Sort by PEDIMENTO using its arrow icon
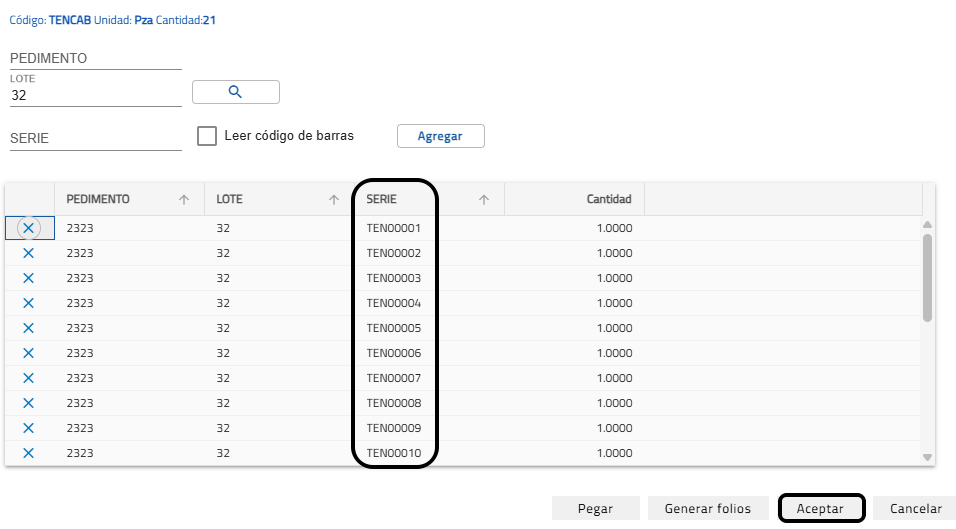The height and width of the screenshot is (529, 956). coord(184,199)
